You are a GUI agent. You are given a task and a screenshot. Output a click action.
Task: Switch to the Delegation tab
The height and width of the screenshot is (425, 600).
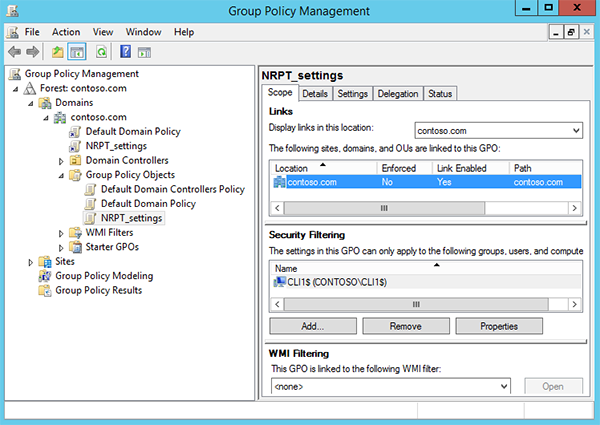click(398, 94)
